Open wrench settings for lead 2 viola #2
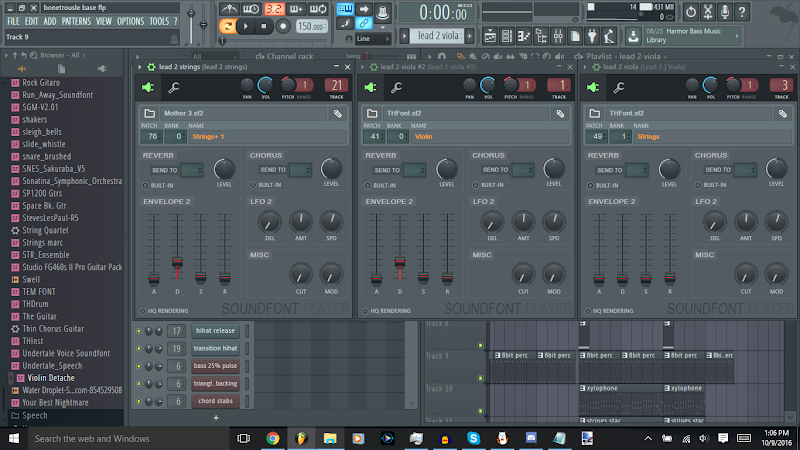Image resolution: width=800 pixels, height=450 pixels. click(396, 87)
